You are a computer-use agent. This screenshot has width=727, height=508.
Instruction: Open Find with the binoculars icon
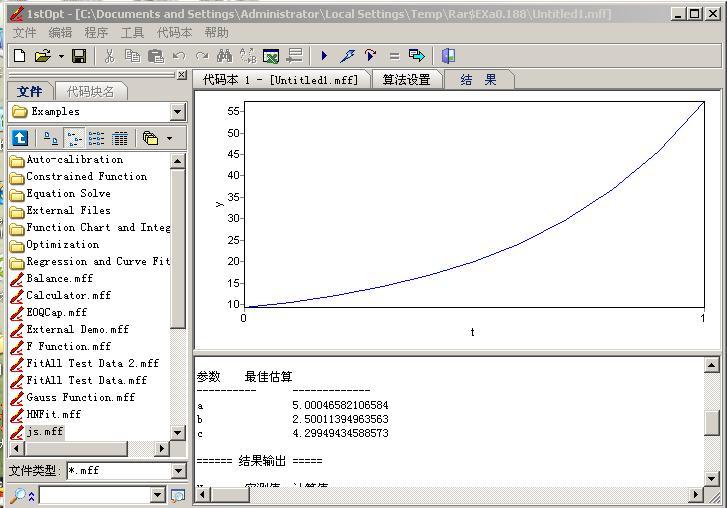[x=224, y=56]
